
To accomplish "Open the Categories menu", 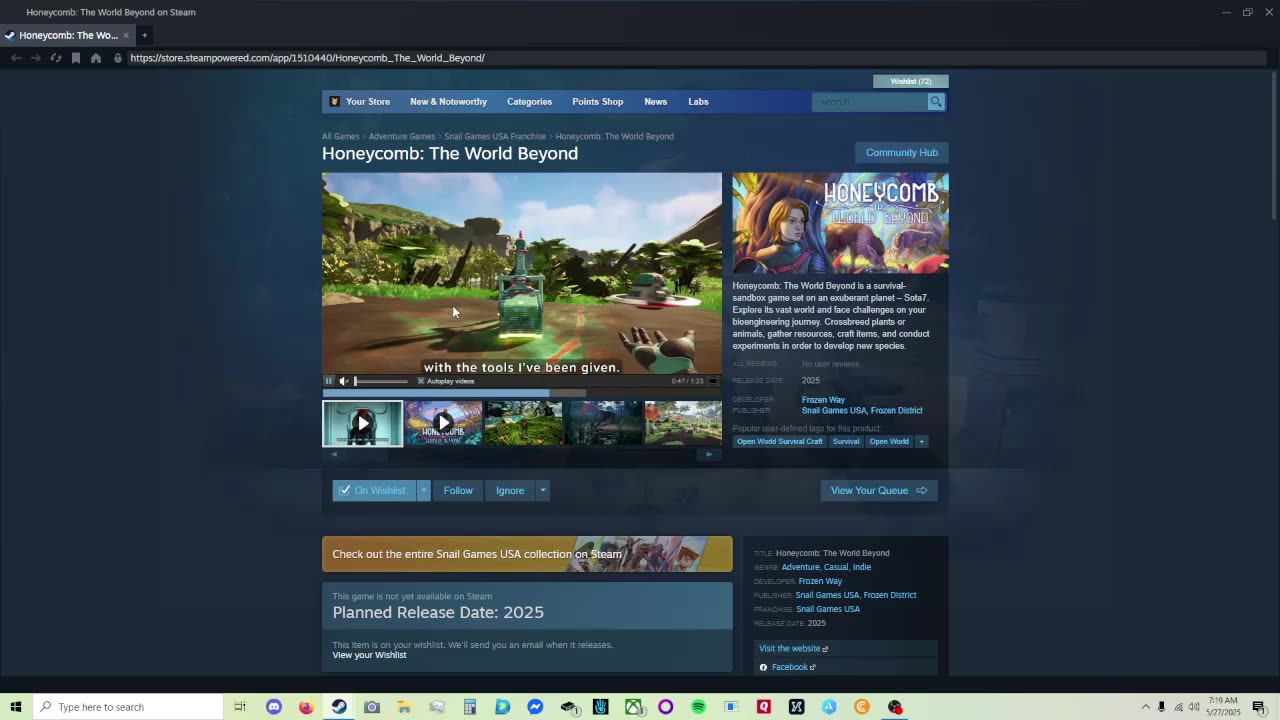I will (529, 102).
